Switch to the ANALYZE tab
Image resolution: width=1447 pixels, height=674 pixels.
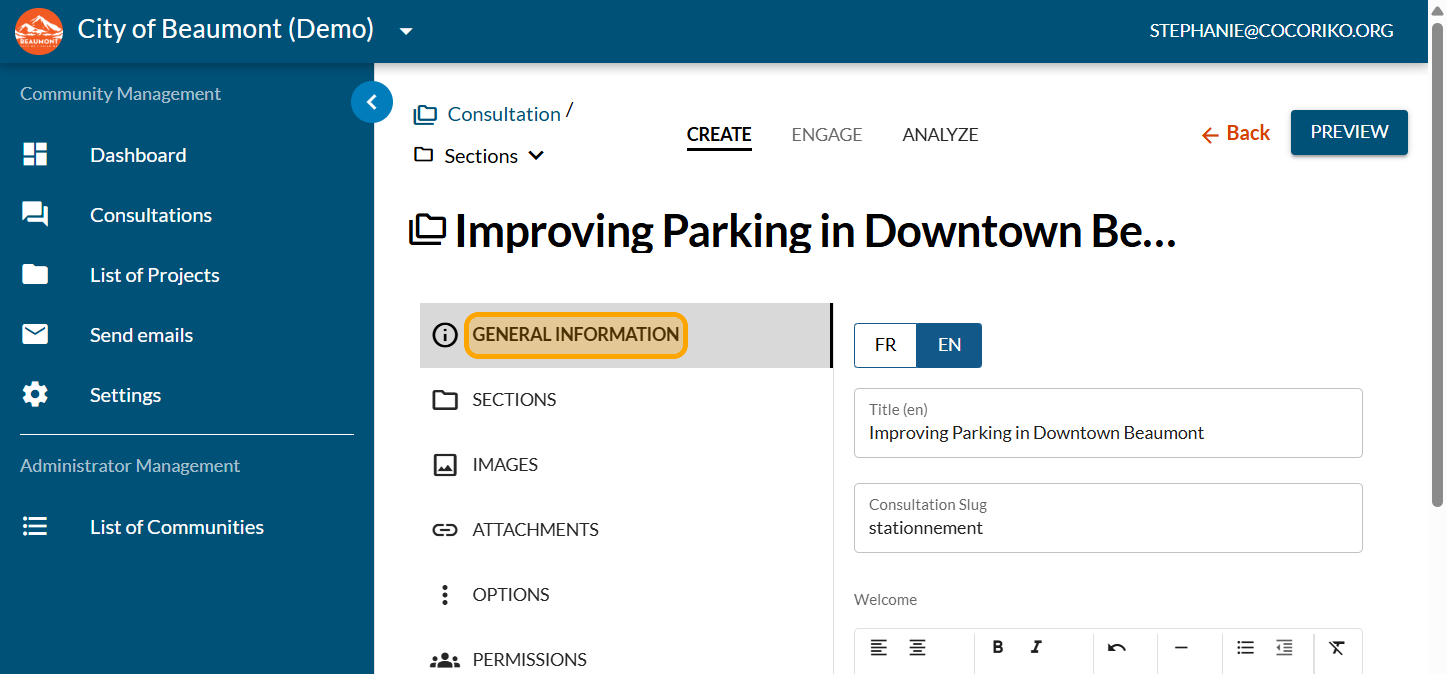pyautogui.click(x=940, y=135)
